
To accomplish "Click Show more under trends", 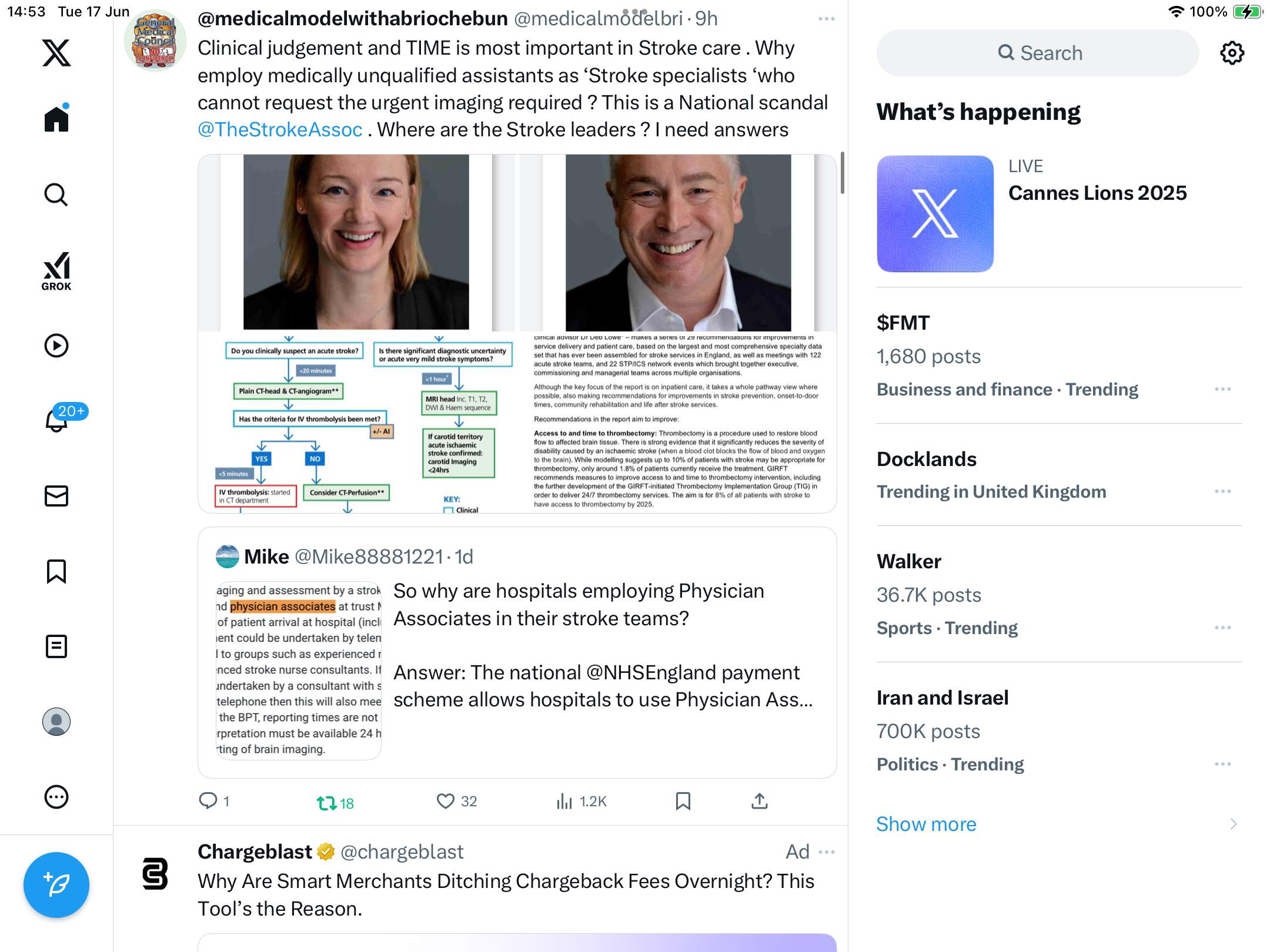I will pyautogui.click(x=926, y=824).
